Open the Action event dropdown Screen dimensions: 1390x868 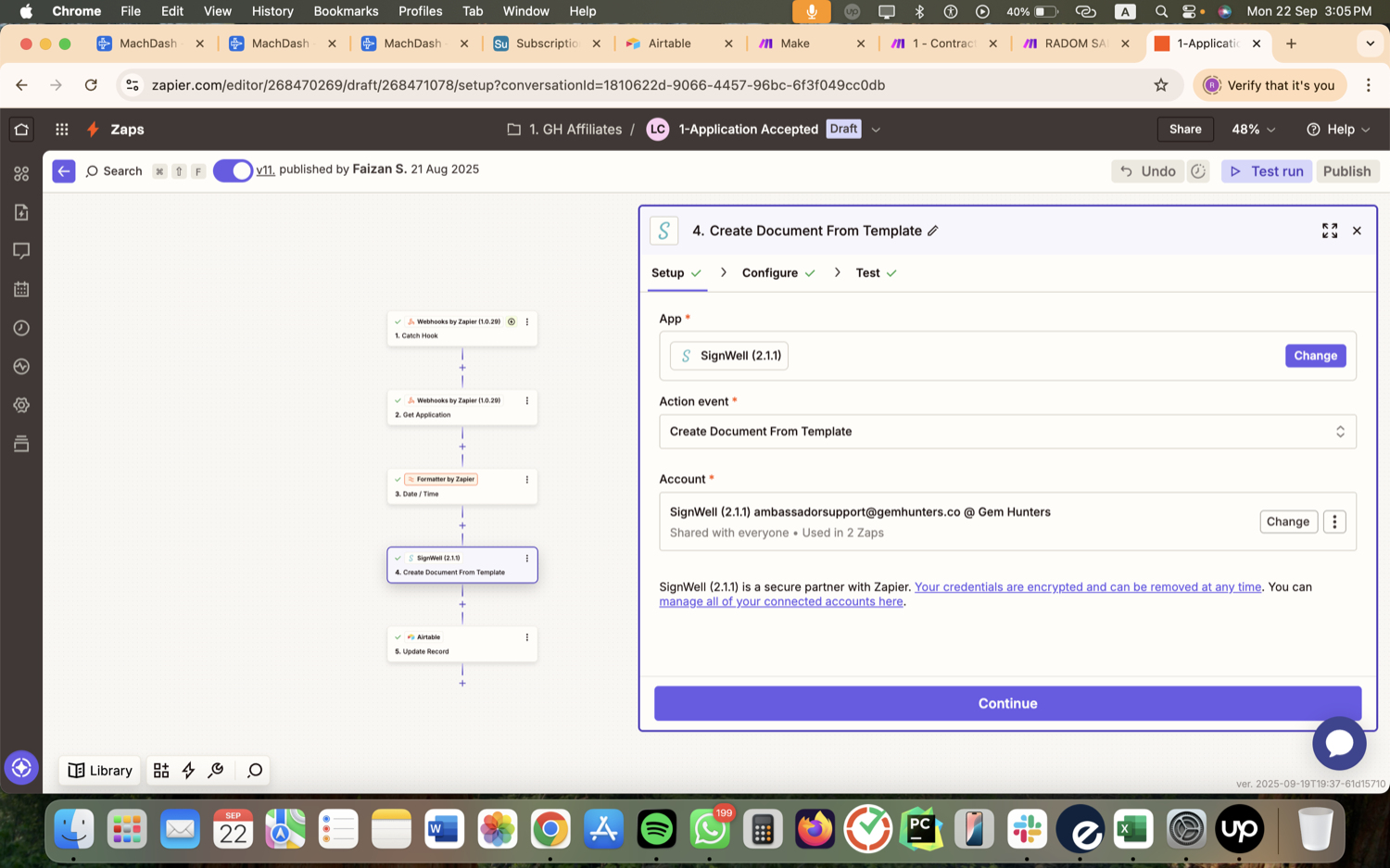pos(1007,432)
